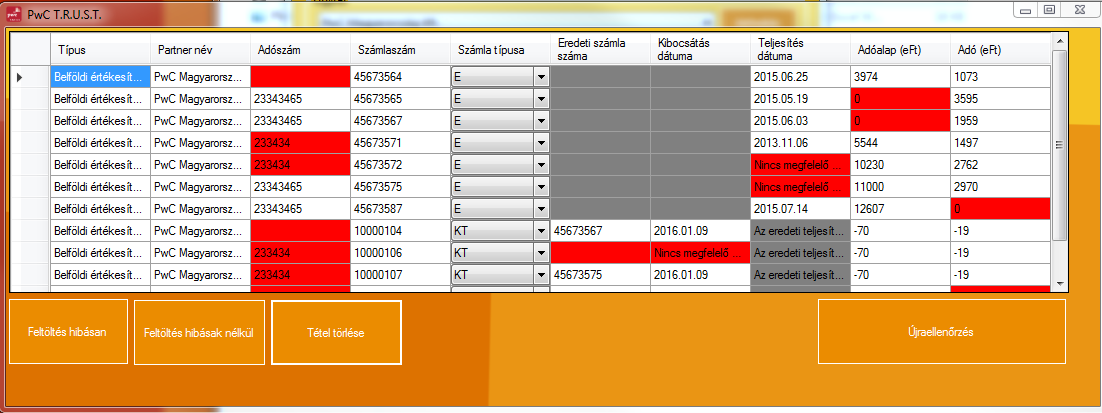The image size is (1102, 413).
Task: Click Feltöltés hibásak nélkül button
Action: 199,333
